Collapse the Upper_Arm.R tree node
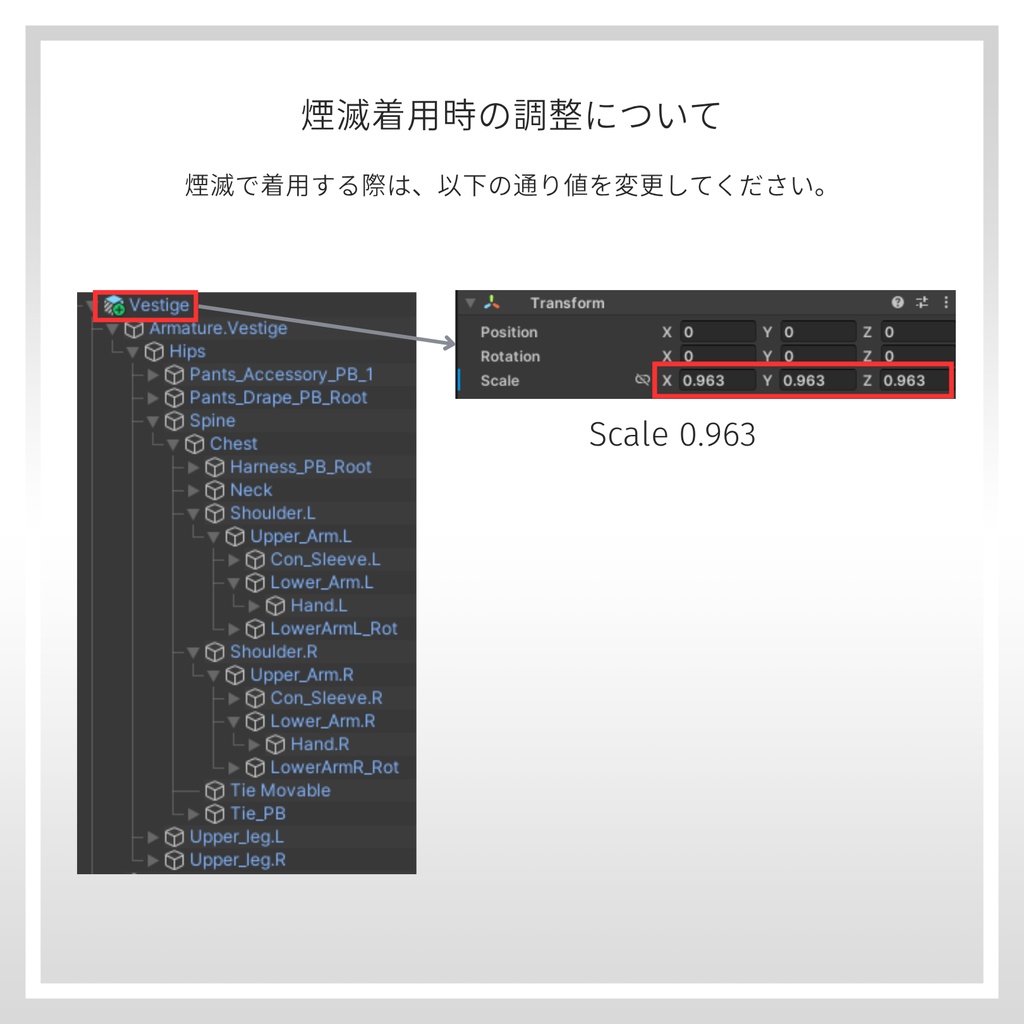The width and height of the screenshot is (1024, 1024). (x=214, y=676)
